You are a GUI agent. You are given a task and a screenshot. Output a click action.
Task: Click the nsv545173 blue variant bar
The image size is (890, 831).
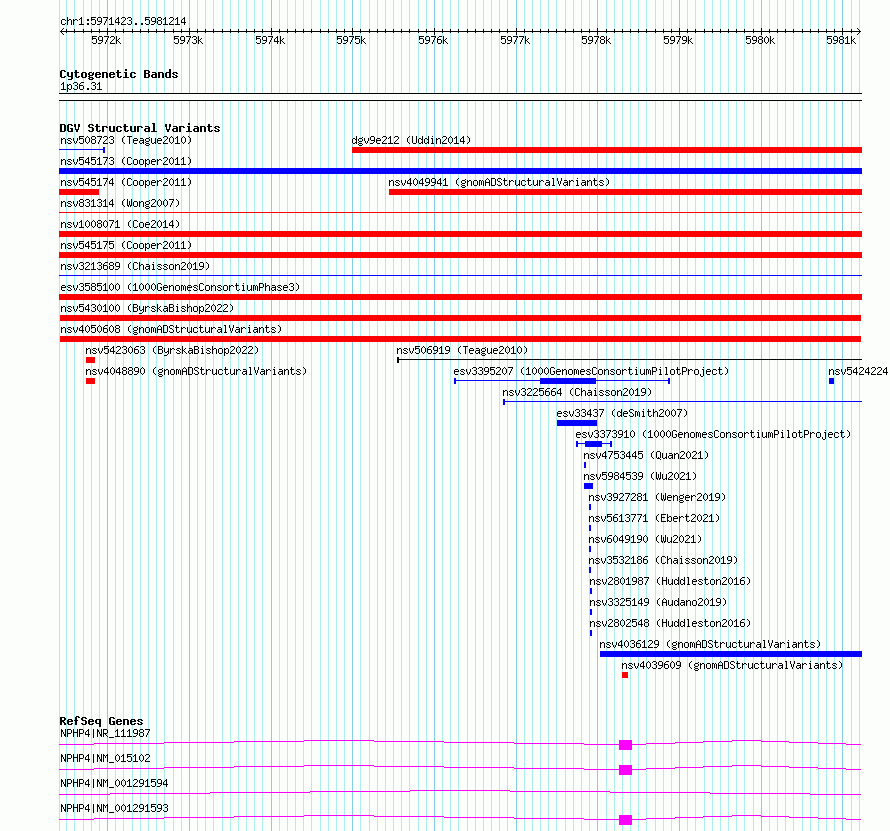coord(460,171)
